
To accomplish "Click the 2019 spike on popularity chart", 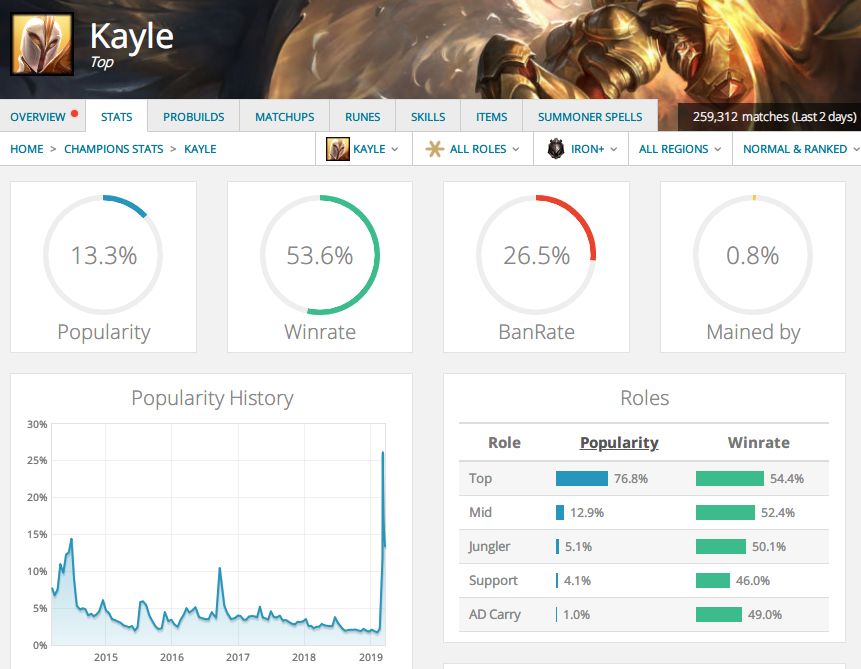I will tap(383, 453).
